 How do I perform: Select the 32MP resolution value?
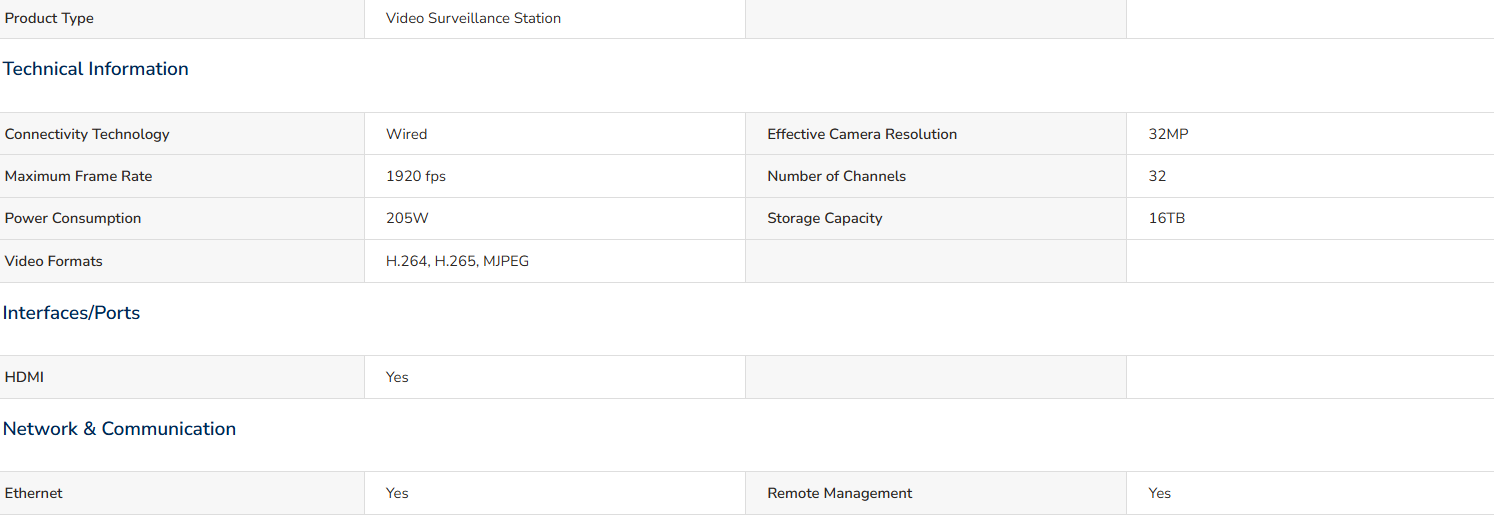click(x=1169, y=134)
